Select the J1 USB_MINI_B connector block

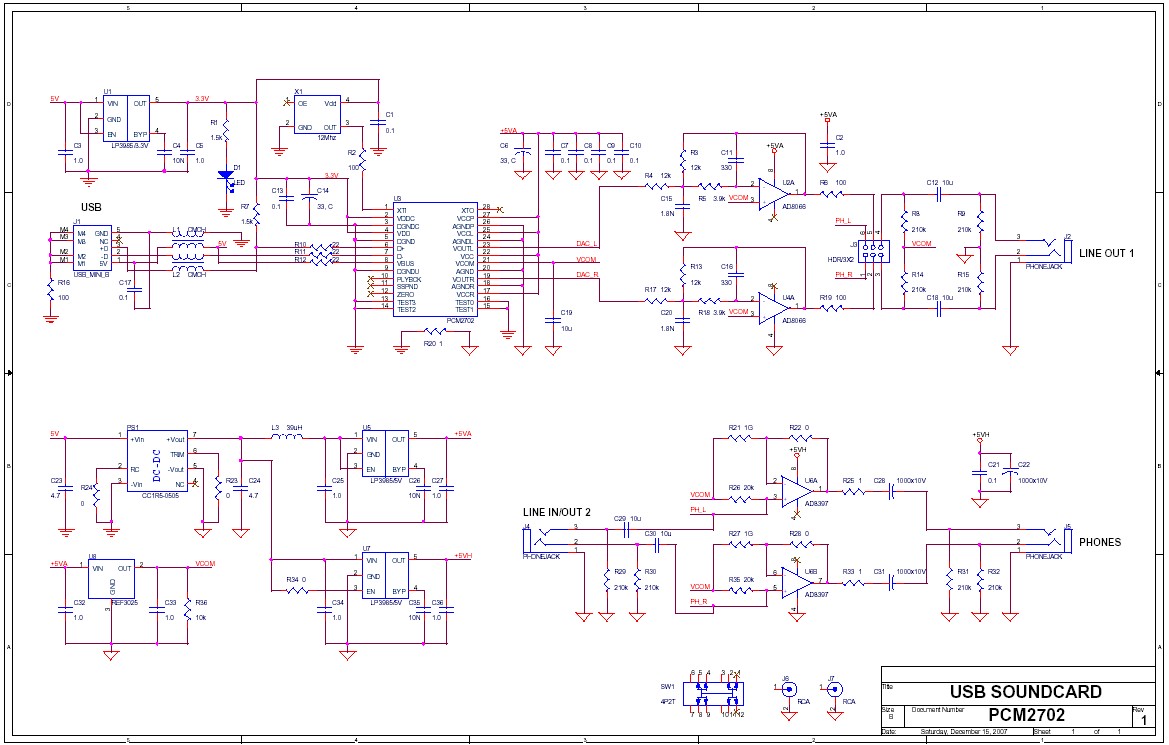pos(92,248)
